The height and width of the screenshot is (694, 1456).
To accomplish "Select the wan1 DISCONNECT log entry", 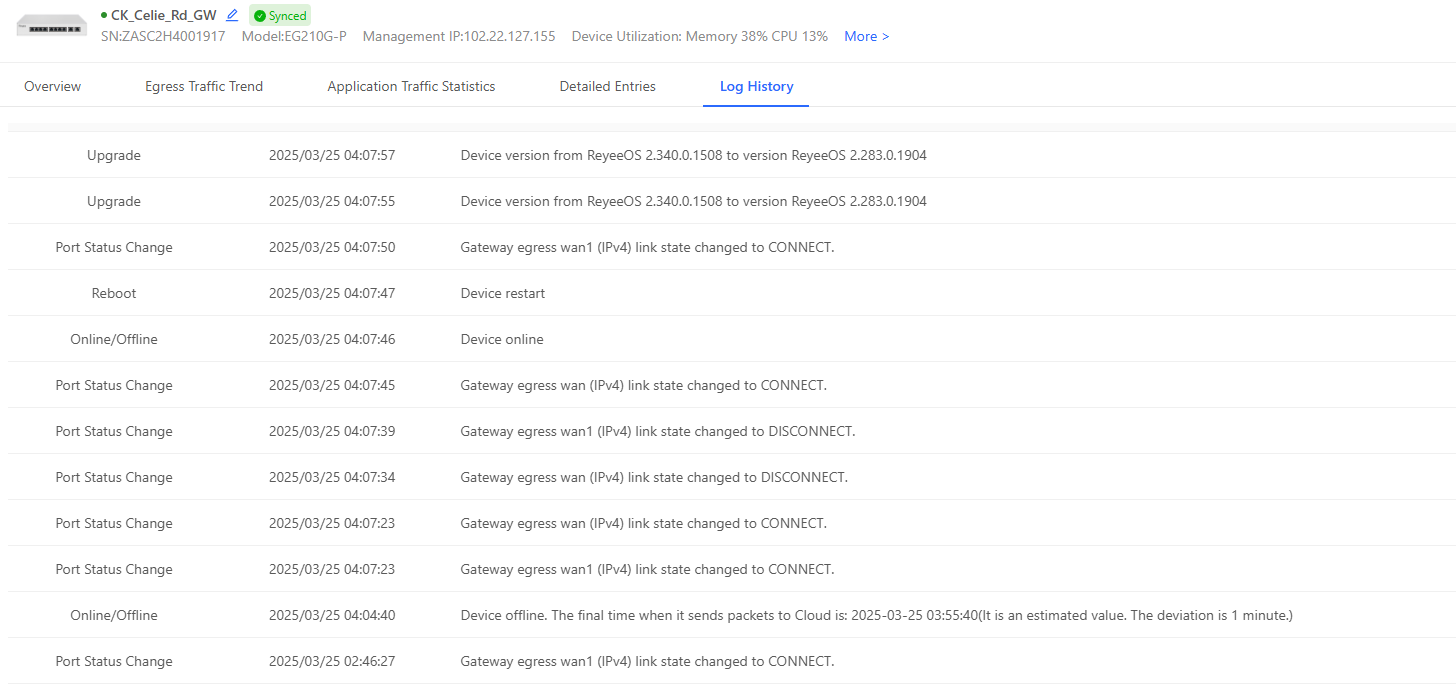I will 732,431.
